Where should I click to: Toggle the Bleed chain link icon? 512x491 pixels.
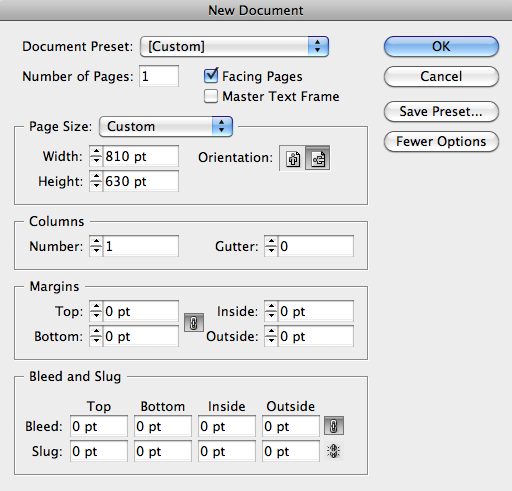(x=334, y=426)
